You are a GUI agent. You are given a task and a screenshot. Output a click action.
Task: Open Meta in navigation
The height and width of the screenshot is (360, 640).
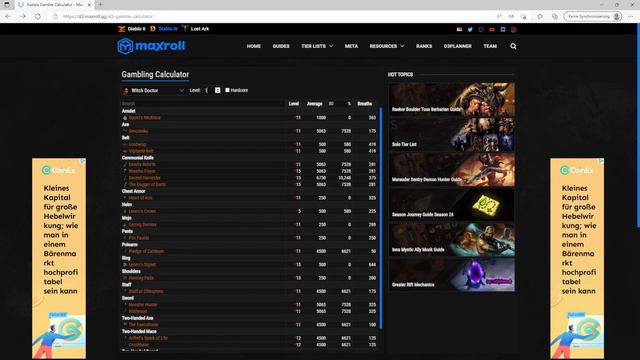click(351, 46)
